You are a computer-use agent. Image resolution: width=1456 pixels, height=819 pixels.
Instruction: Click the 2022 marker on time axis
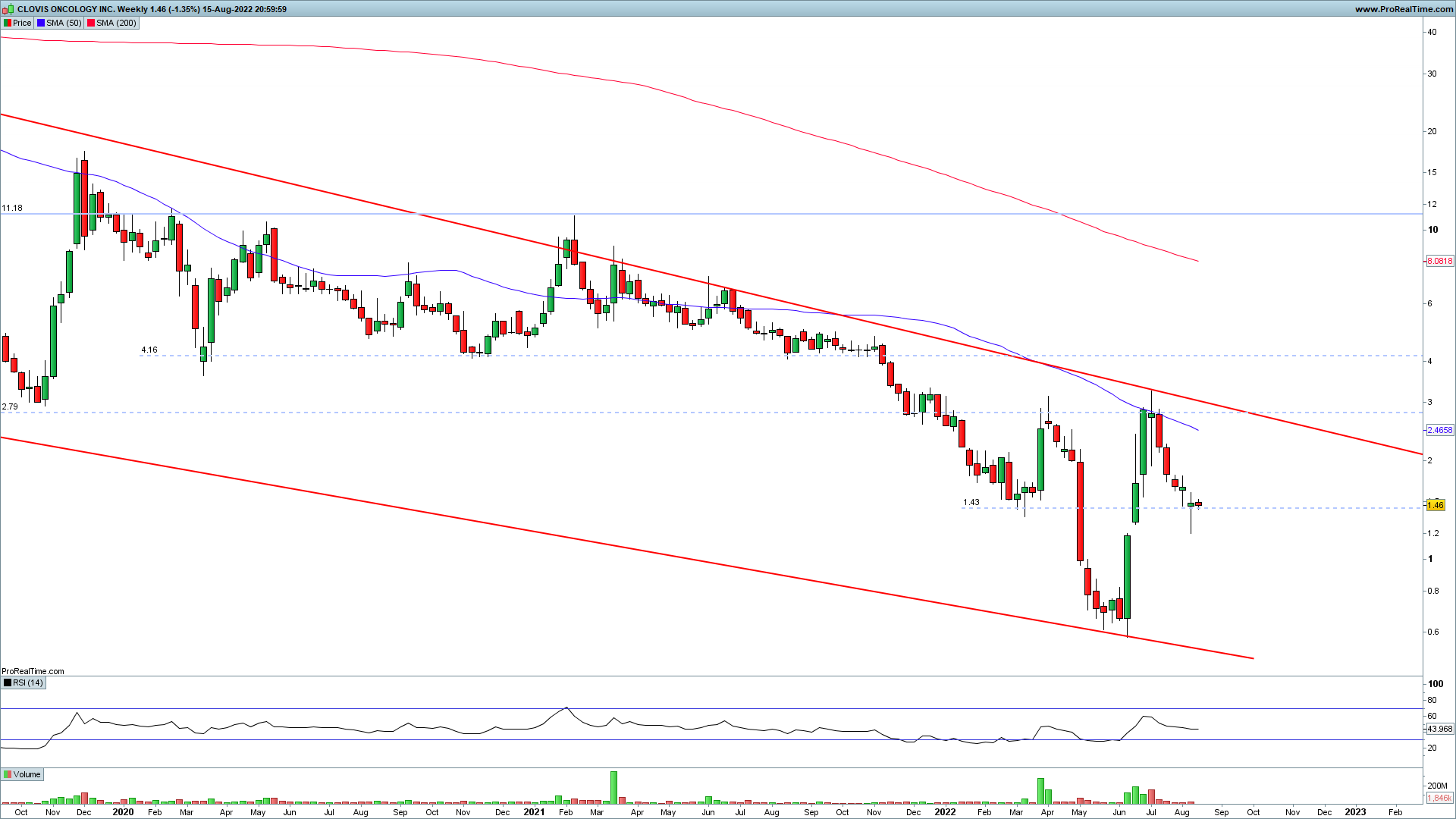945,811
